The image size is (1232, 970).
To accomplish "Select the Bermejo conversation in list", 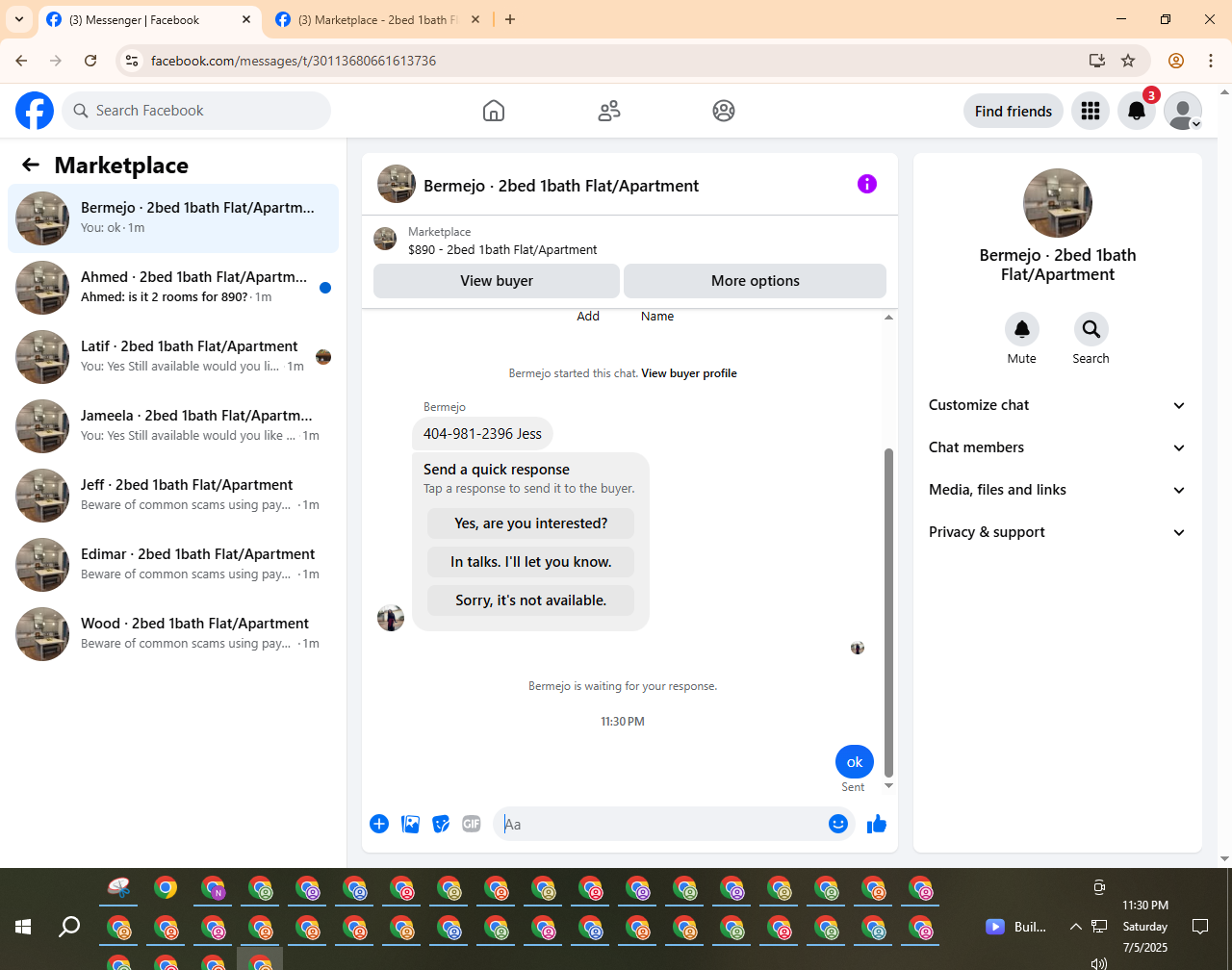I will pos(173,218).
